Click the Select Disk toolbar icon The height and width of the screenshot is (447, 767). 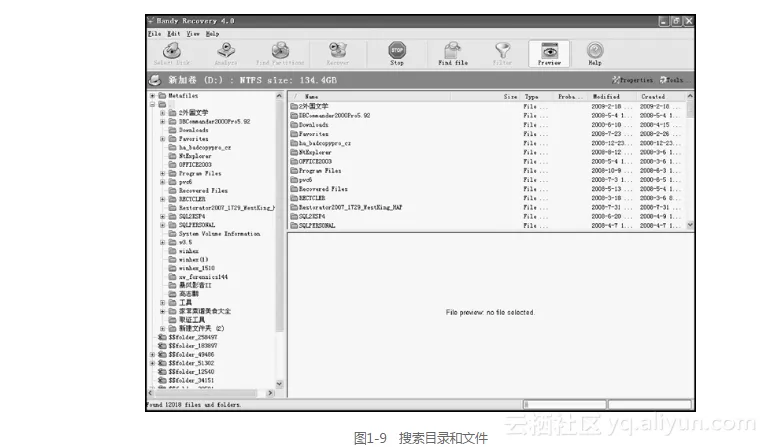(172, 53)
